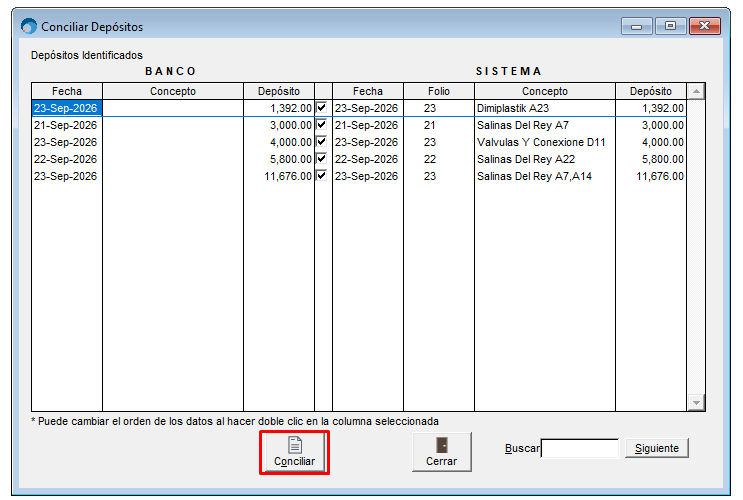Click the Conciliar Depósitos app icon in the title bar
Screen dimensions: 743x500
29,26
